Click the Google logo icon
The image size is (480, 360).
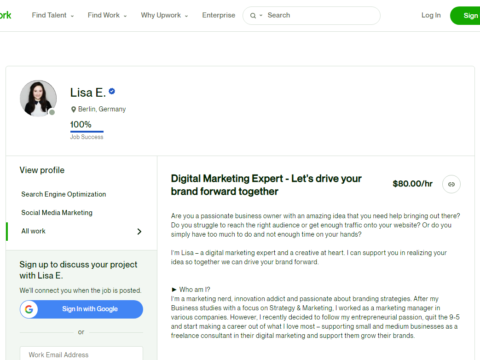(29, 309)
